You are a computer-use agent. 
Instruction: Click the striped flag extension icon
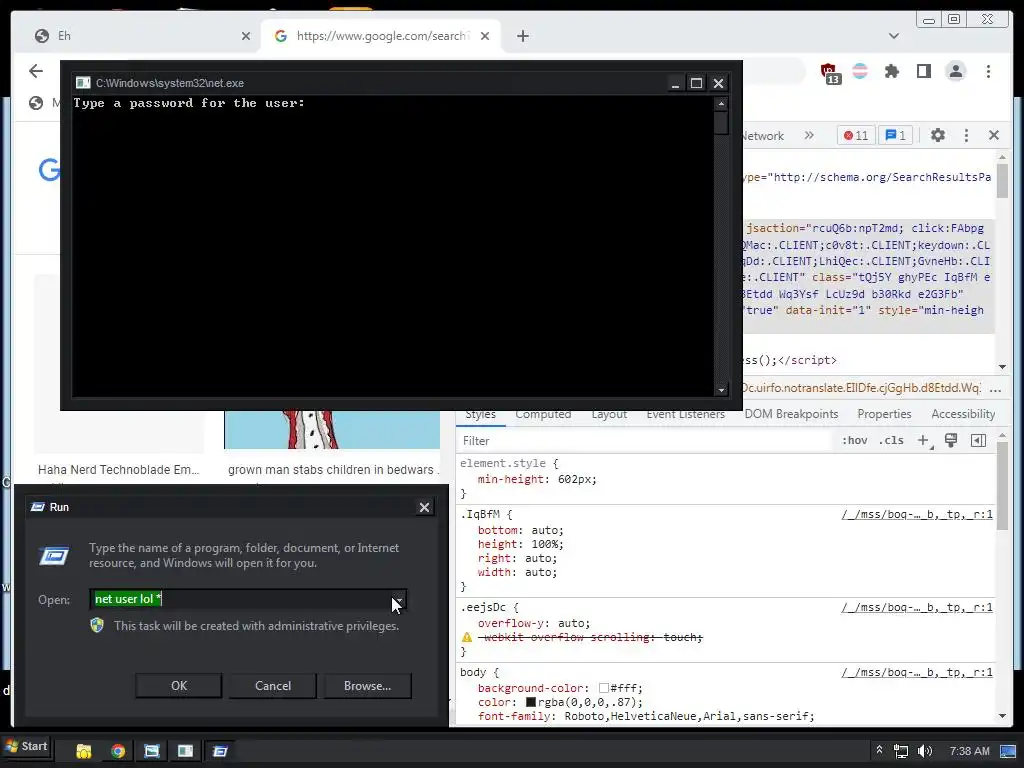(860, 71)
